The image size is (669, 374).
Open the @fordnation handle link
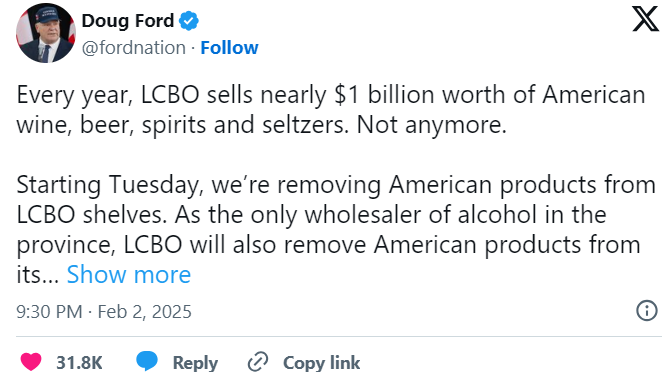pos(134,48)
